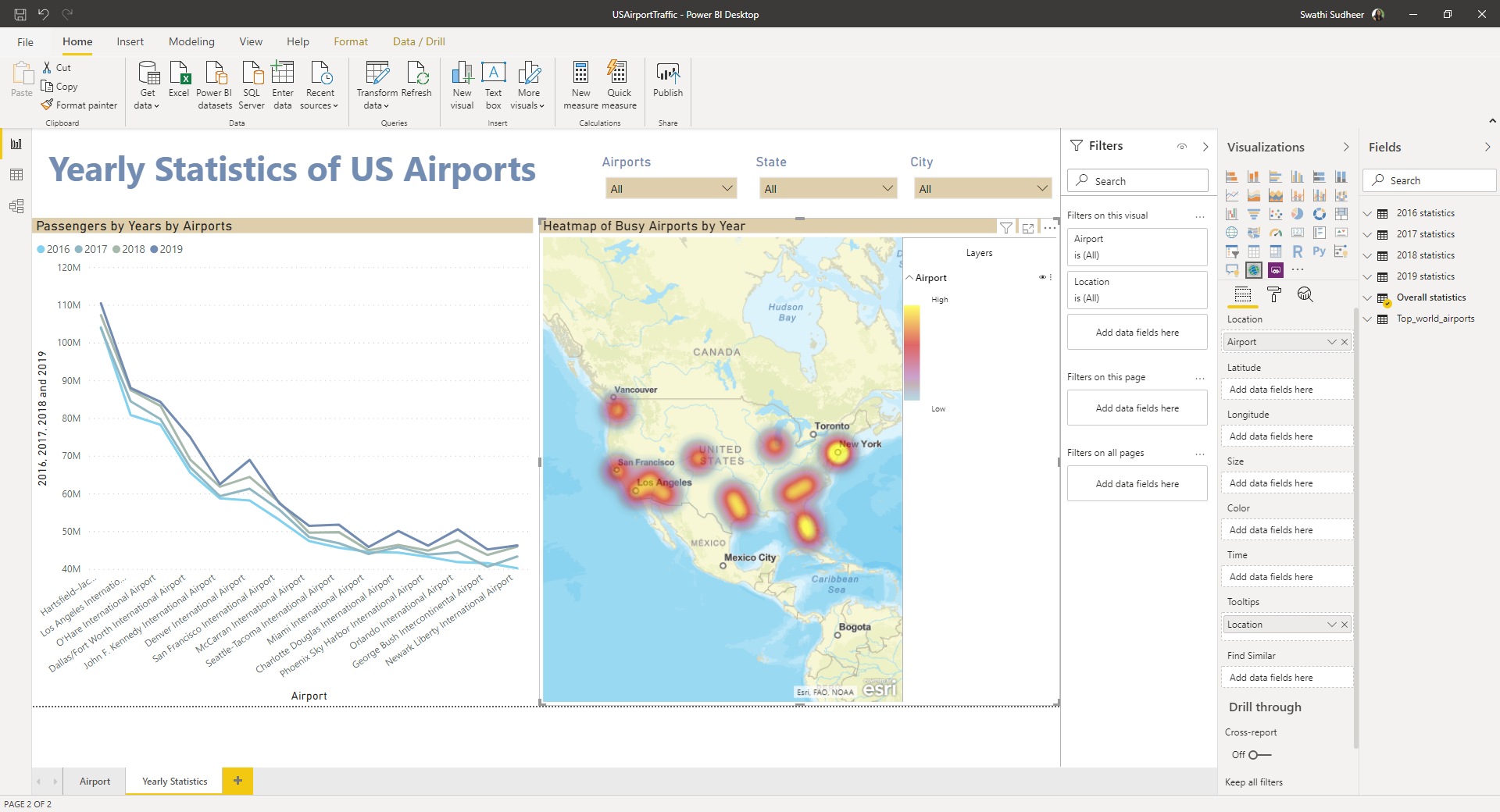Open the View ribbon tab
The image size is (1500, 812).
pyautogui.click(x=251, y=41)
